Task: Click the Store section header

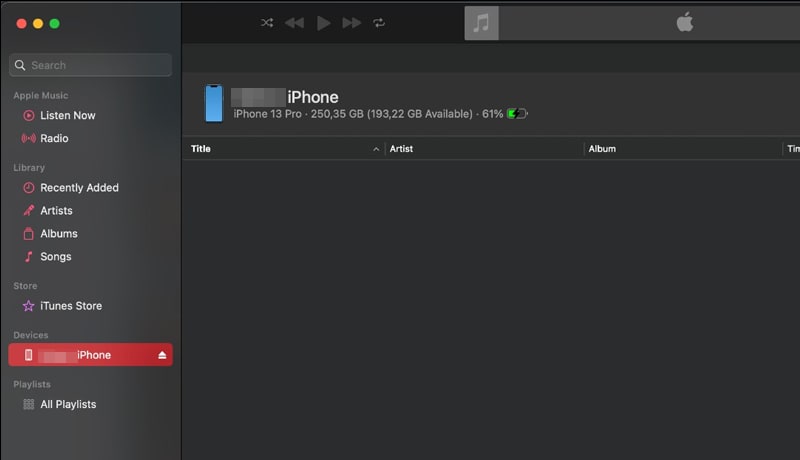Action: (25, 286)
